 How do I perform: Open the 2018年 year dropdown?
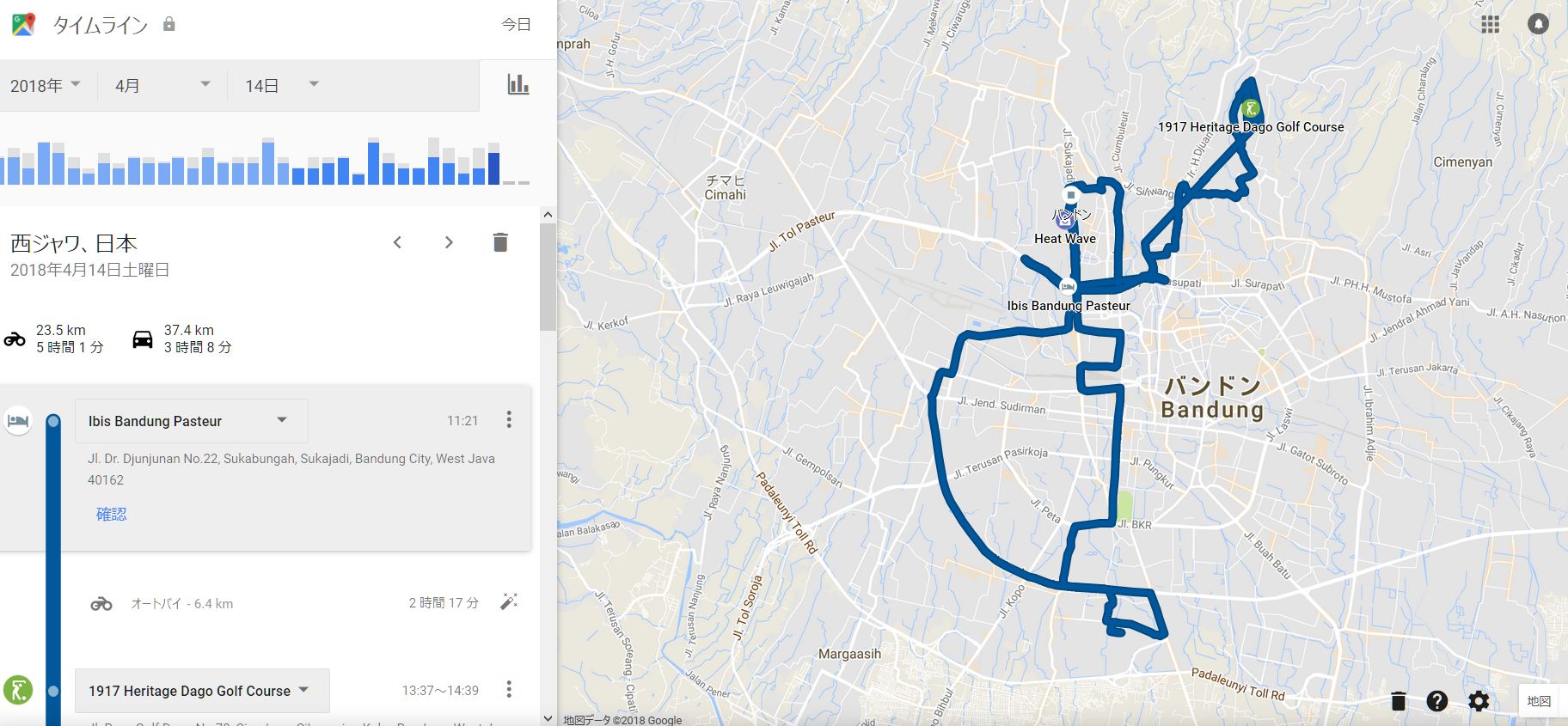coord(46,85)
